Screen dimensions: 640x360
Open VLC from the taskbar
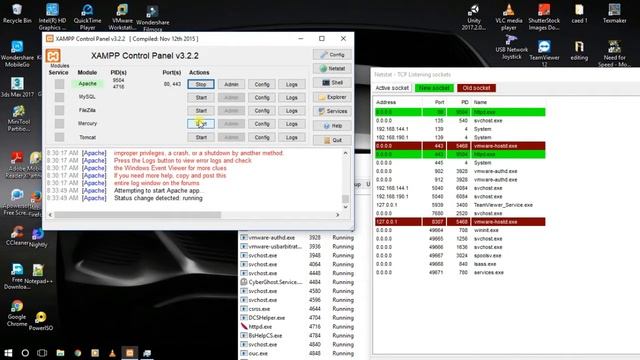[x=112, y=353]
